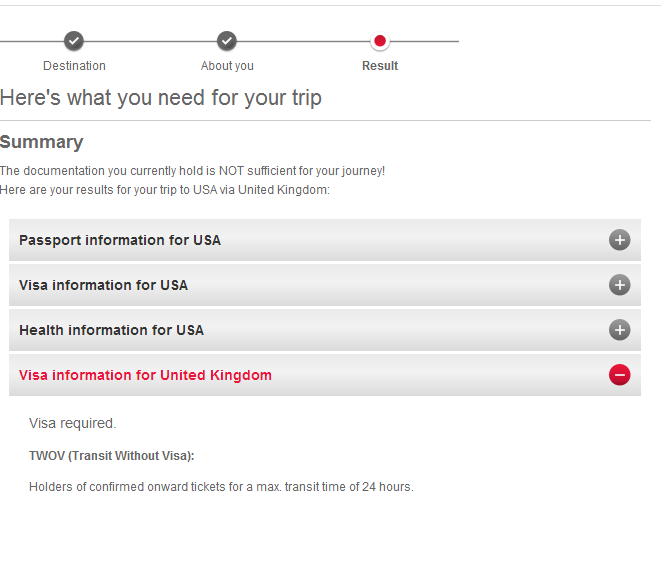Click the Destination step checkmark icon

74,41
